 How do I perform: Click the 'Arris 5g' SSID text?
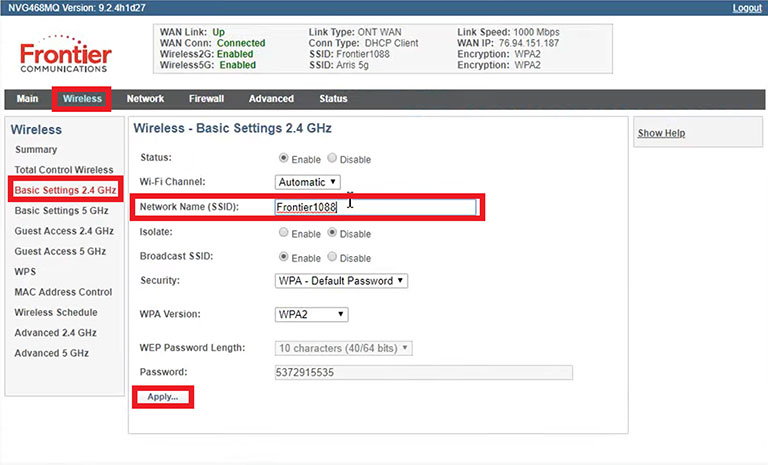(352, 65)
